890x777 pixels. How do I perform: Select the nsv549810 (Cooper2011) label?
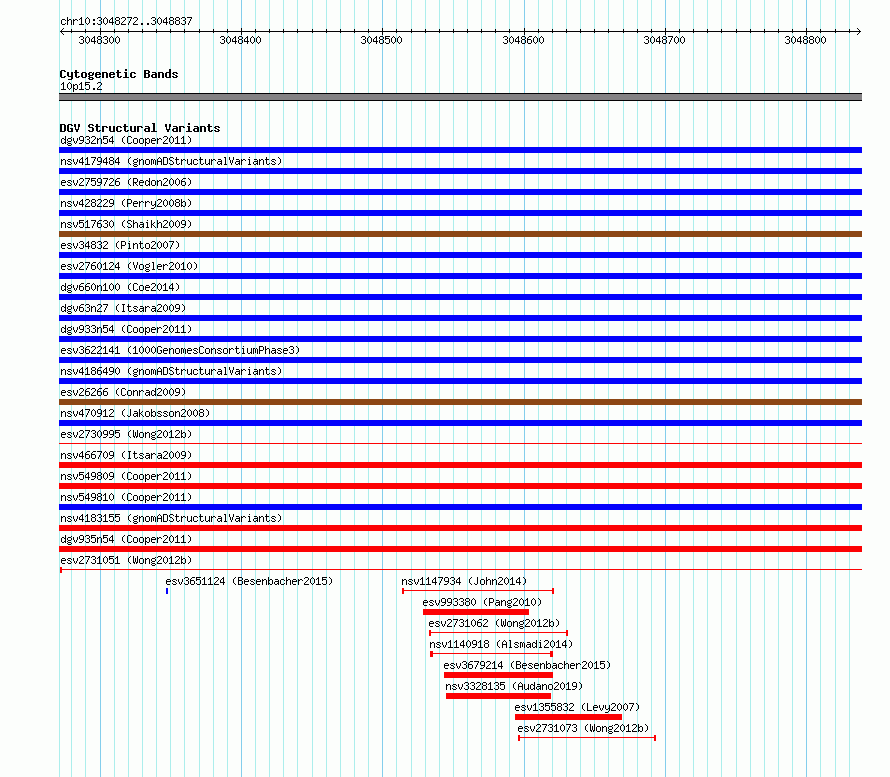(x=126, y=497)
